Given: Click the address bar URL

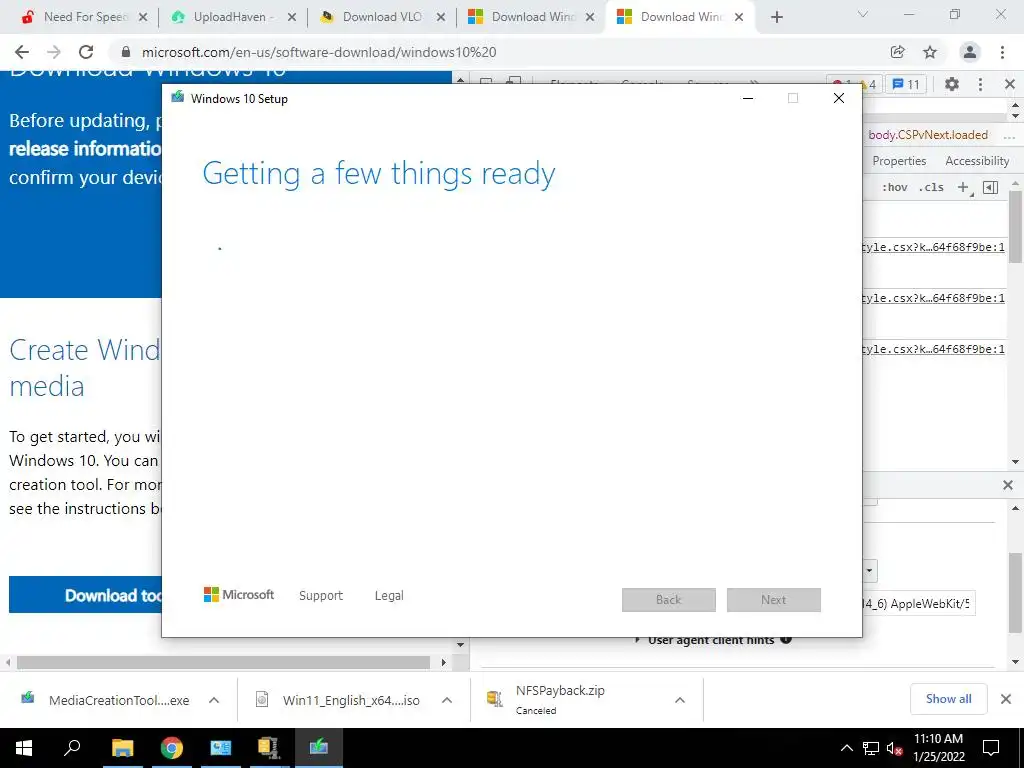Looking at the screenshot, I should [319, 52].
